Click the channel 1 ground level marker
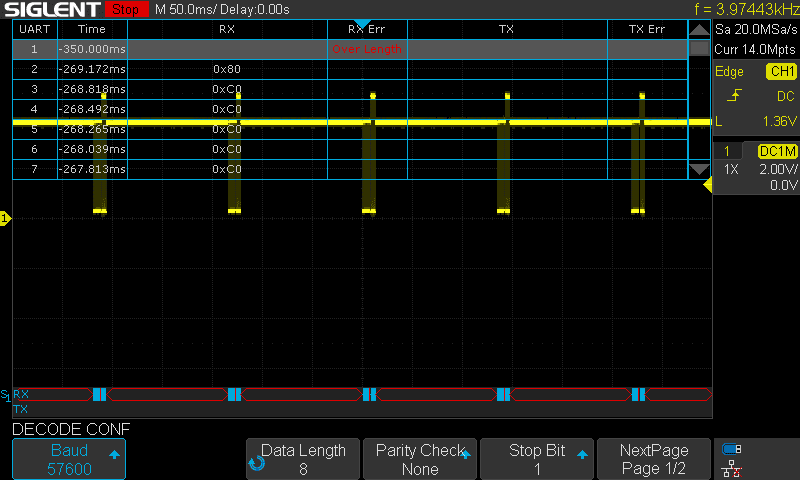Viewport: 800px width, 480px height. pyautogui.click(x=5, y=218)
